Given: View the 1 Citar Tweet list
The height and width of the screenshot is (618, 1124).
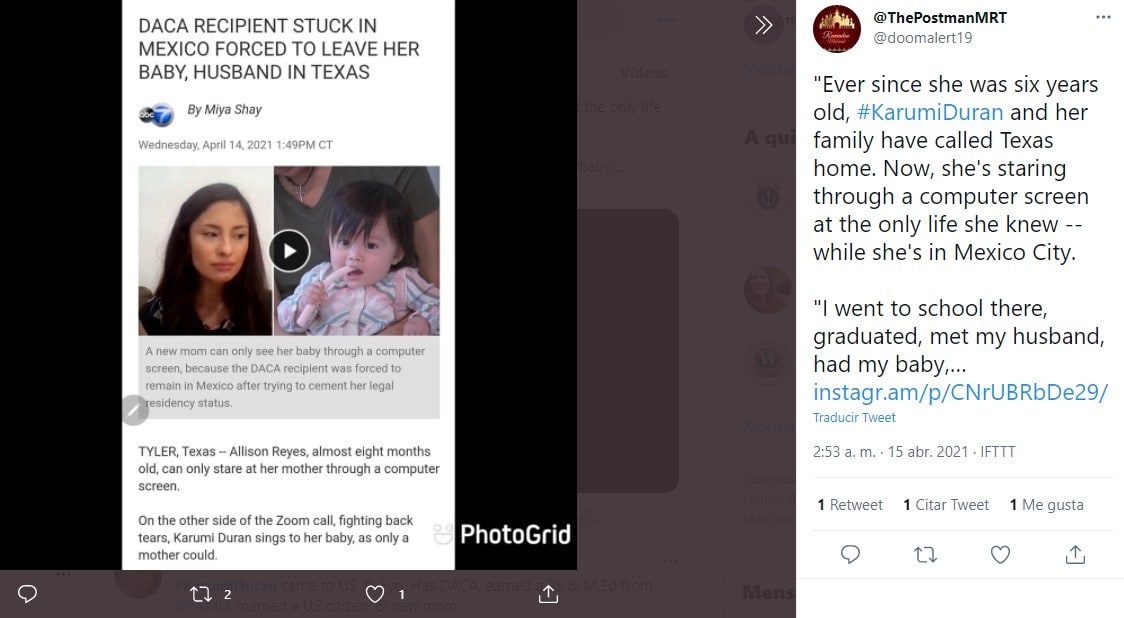Looking at the screenshot, I should (x=945, y=505).
